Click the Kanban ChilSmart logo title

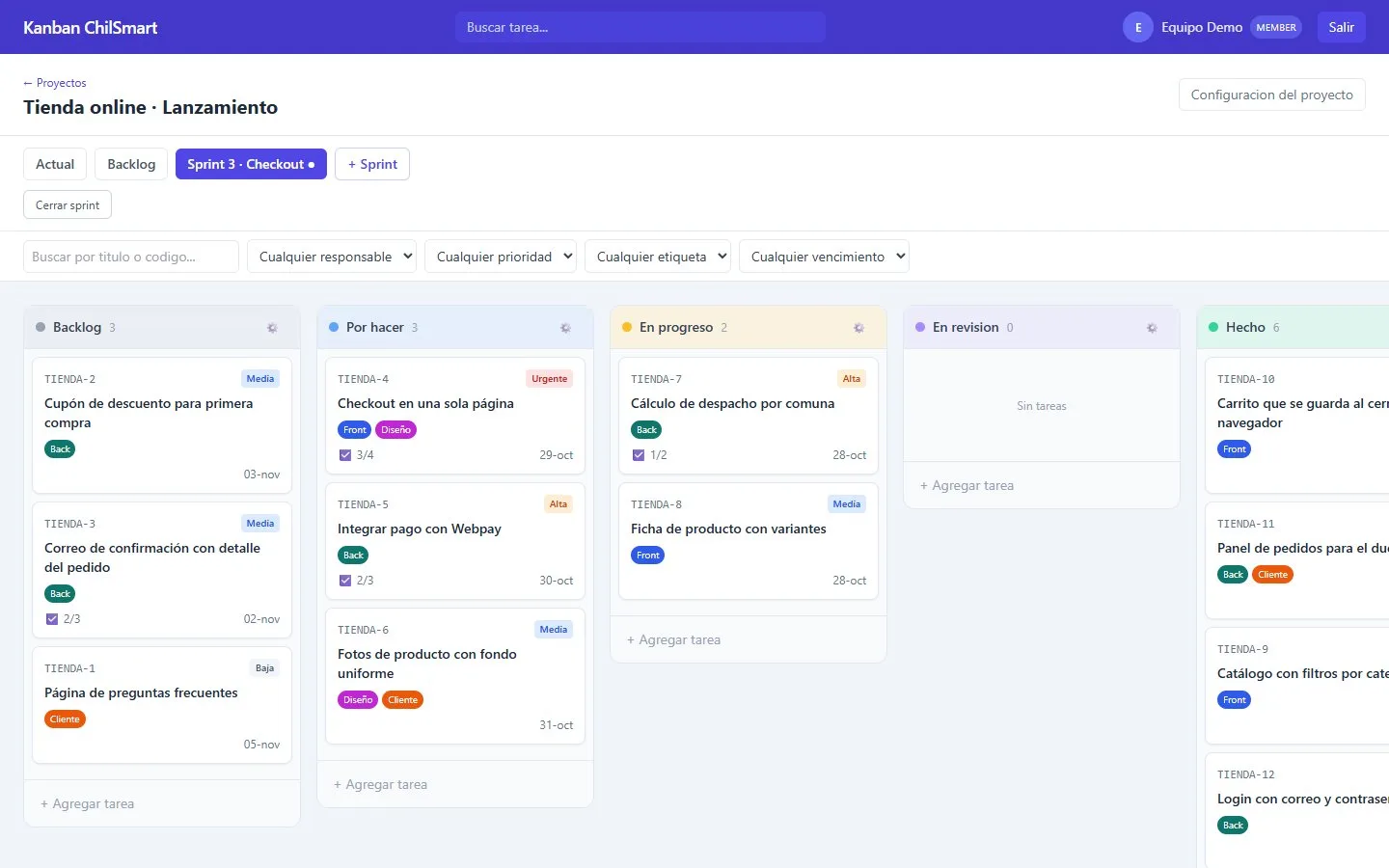tap(91, 27)
